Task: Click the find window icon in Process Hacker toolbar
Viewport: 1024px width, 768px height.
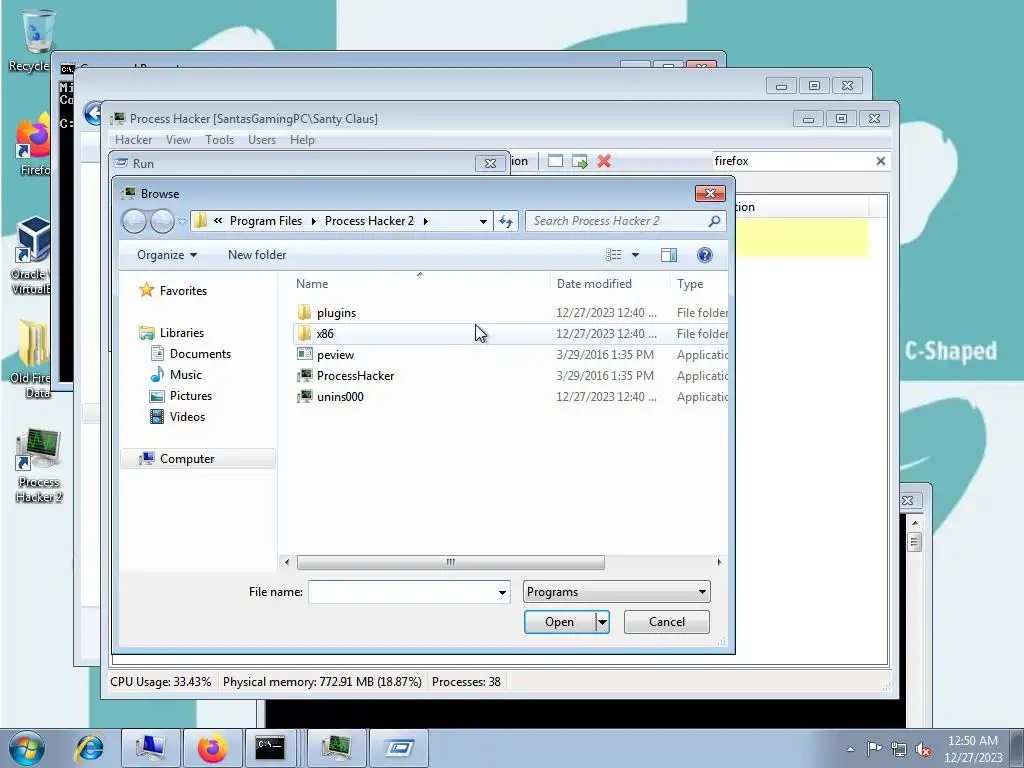Action: point(555,161)
